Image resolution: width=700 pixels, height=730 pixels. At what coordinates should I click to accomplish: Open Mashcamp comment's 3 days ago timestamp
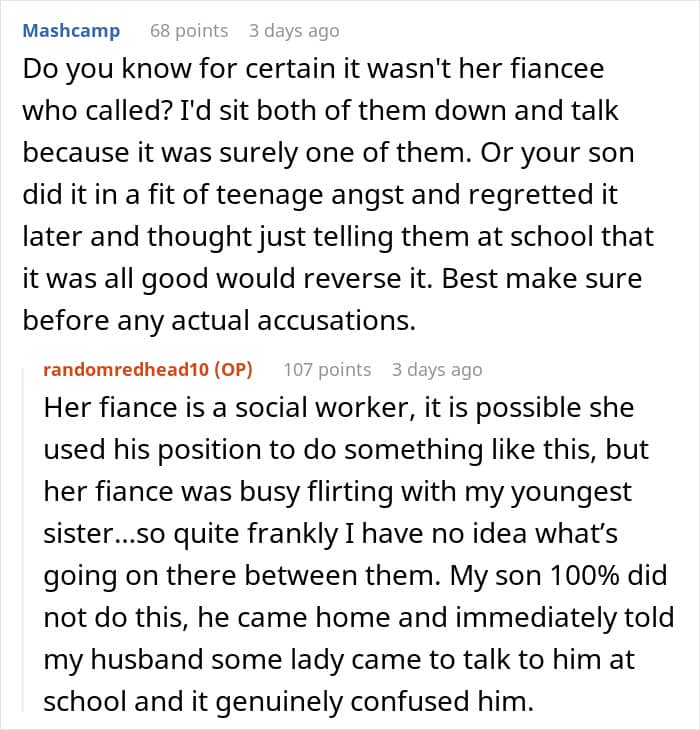294,31
